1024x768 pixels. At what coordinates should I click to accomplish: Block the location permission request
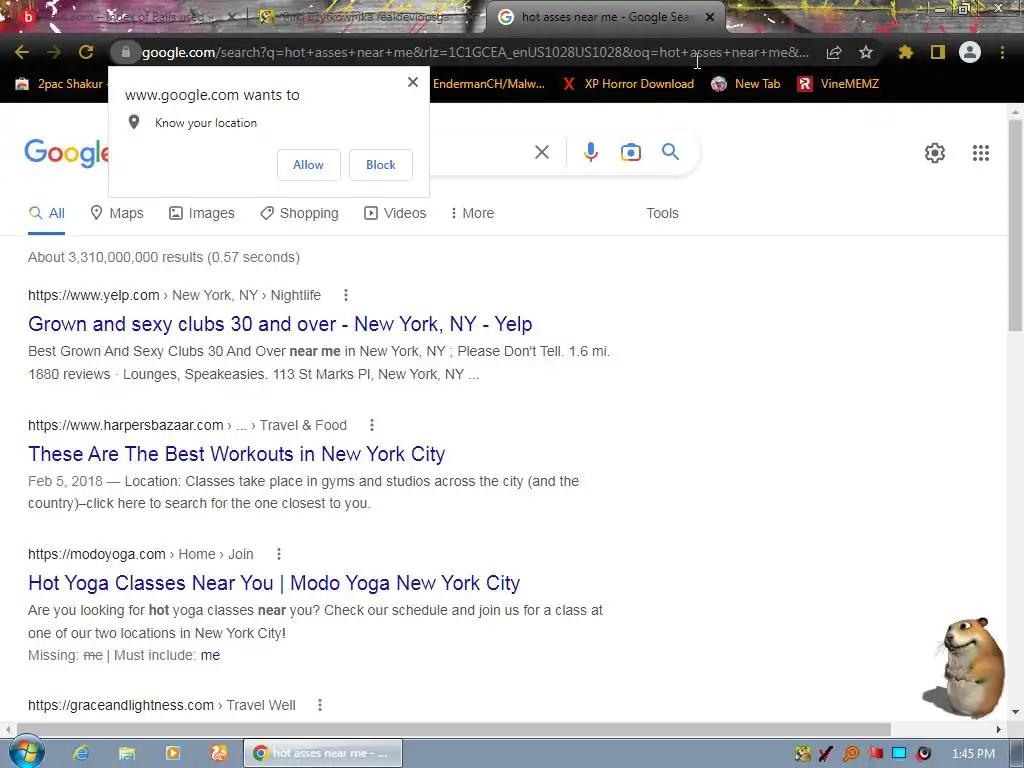pyautogui.click(x=381, y=165)
